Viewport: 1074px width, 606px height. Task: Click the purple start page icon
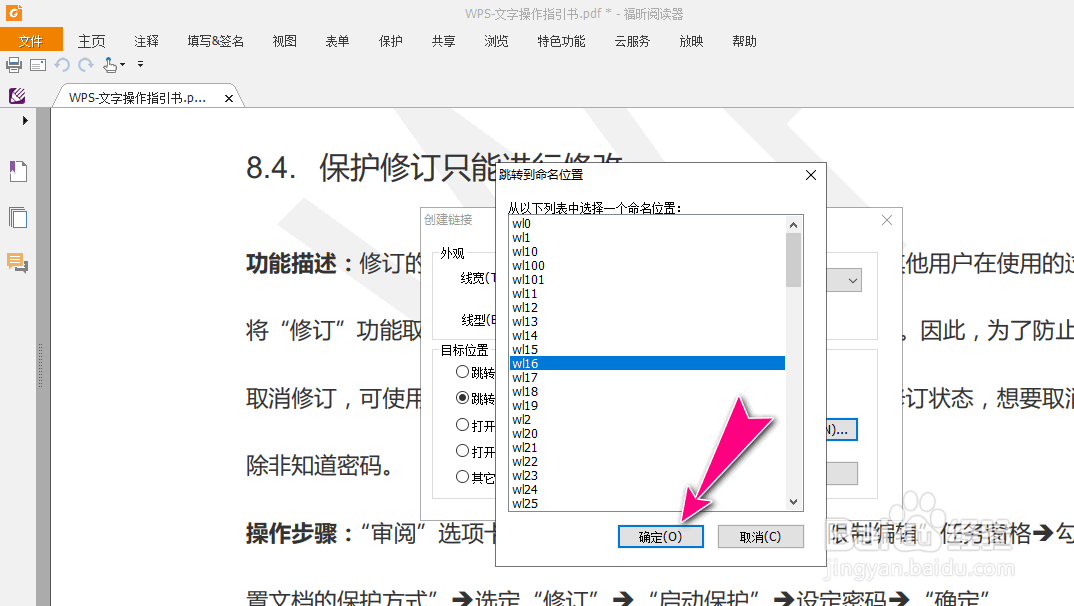tap(17, 96)
